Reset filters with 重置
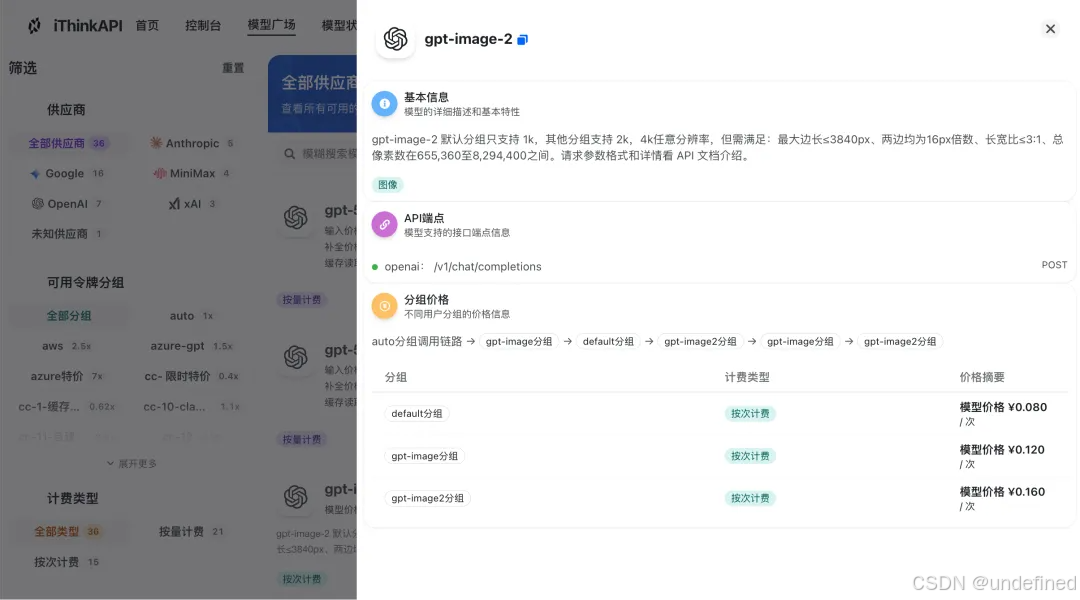 233,68
